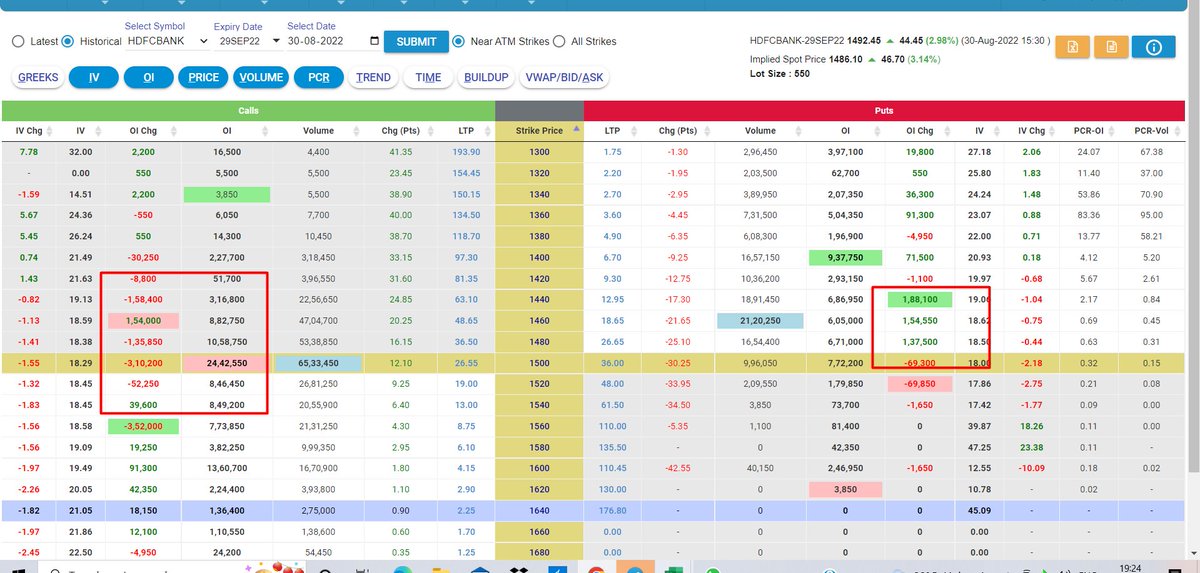Click the strike price 1440 cell
The width and height of the screenshot is (1200, 573).
click(538, 298)
